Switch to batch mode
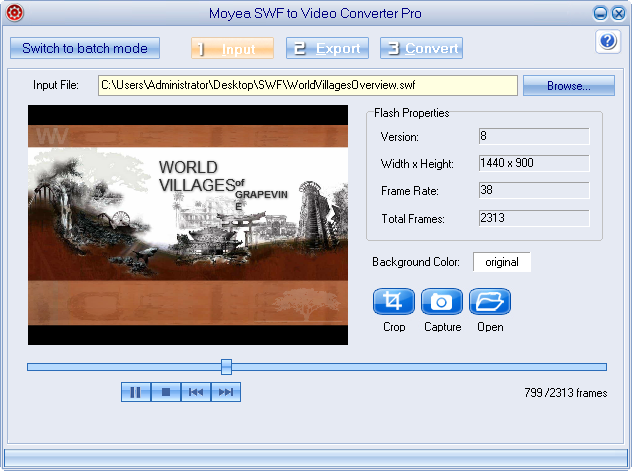 click(x=85, y=48)
